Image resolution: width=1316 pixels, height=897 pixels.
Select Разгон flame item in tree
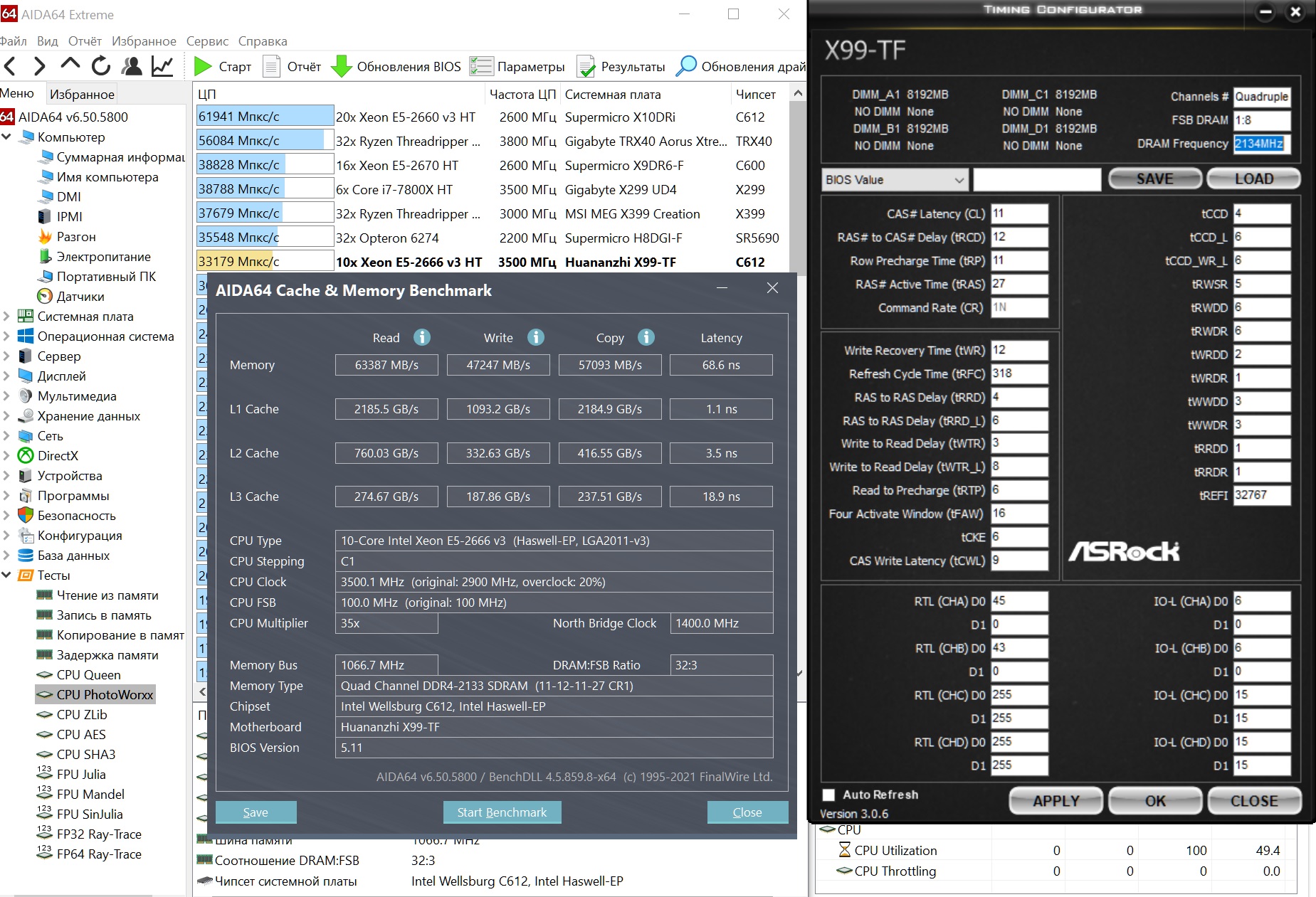coord(67,237)
